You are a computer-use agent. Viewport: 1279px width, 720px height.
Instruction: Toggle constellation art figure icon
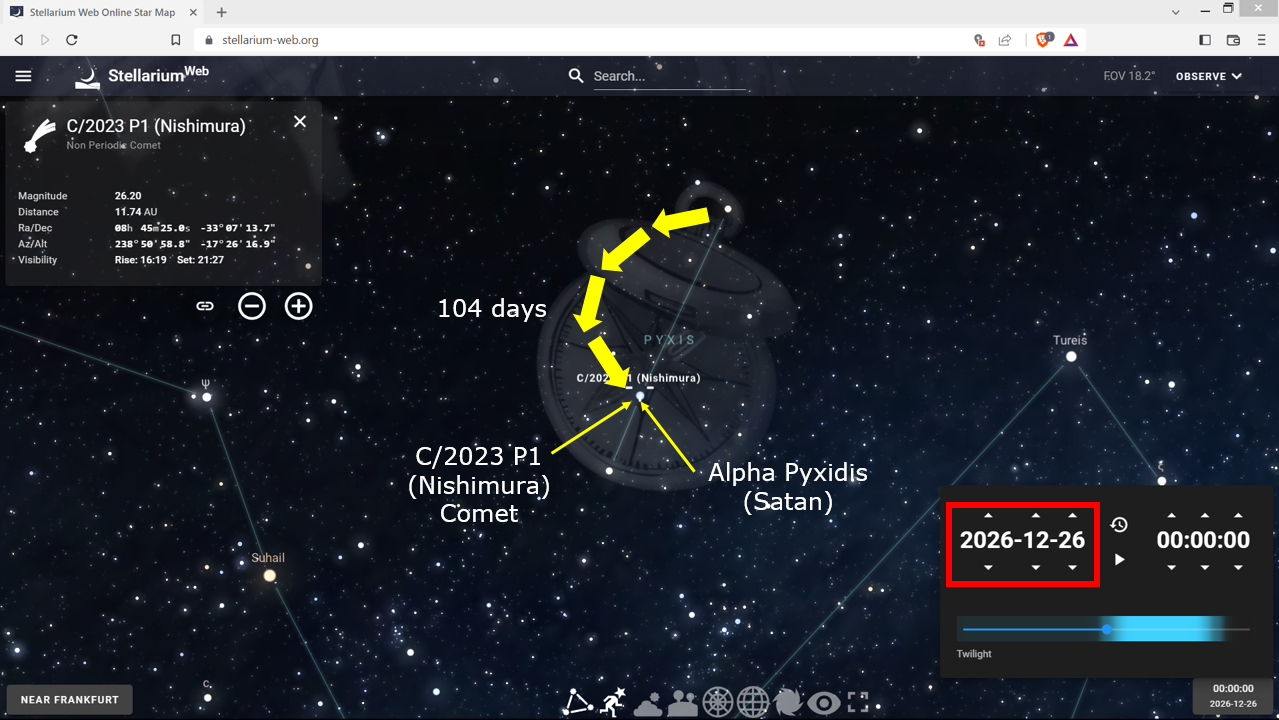[x=612, y=702]
